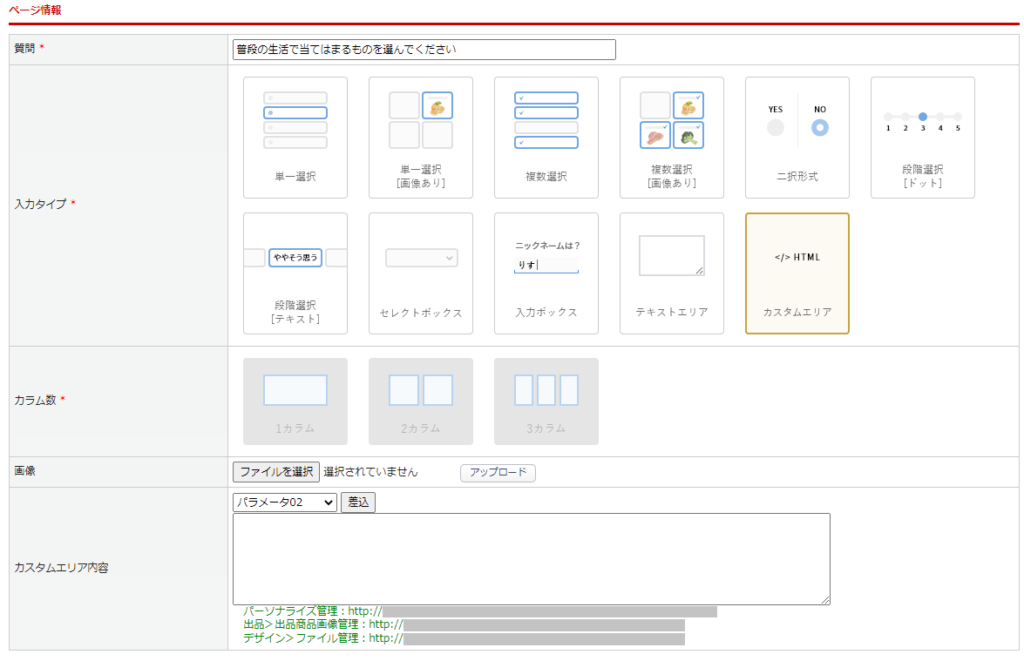Click the 質問 text input field
1024x661 pixels.
point(424,49)
